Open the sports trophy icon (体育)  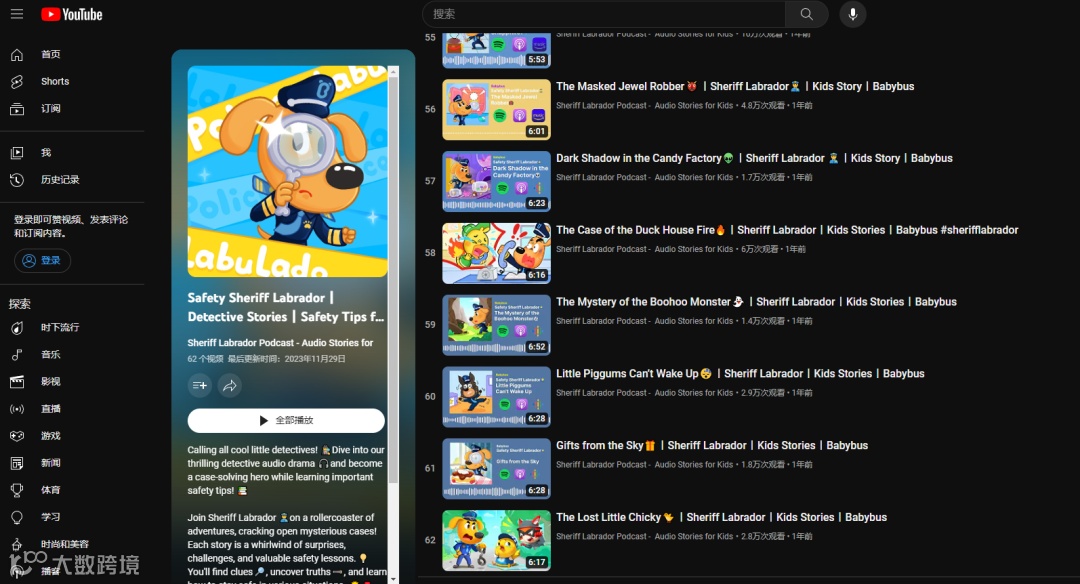coord(17,490)
